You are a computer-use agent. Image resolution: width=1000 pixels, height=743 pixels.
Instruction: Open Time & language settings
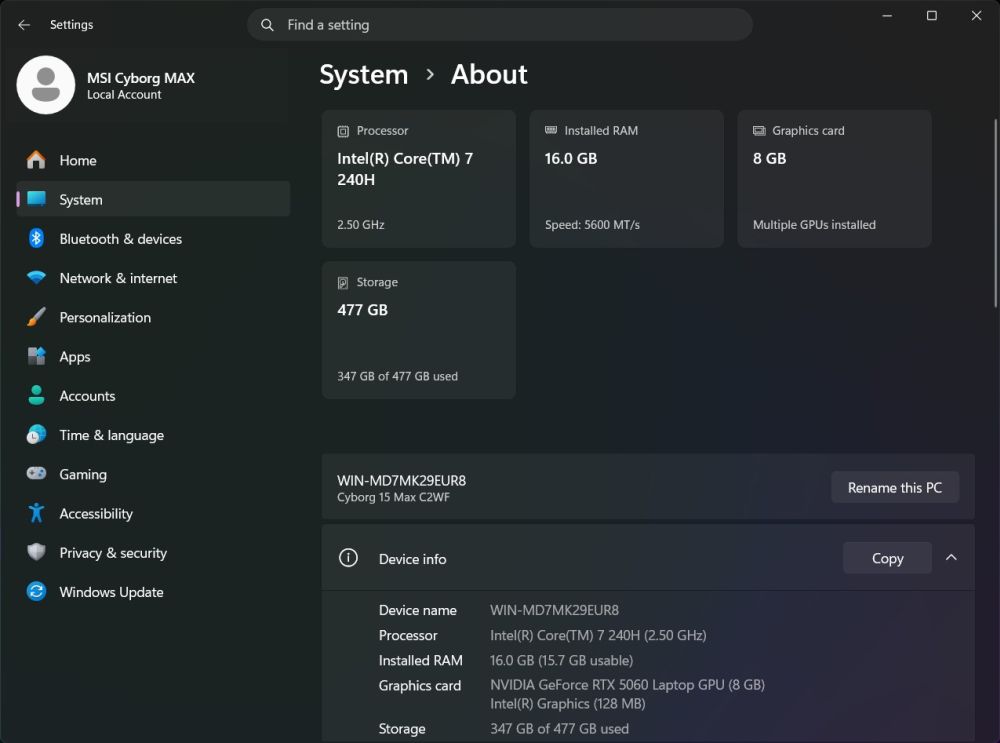[153, 435]
